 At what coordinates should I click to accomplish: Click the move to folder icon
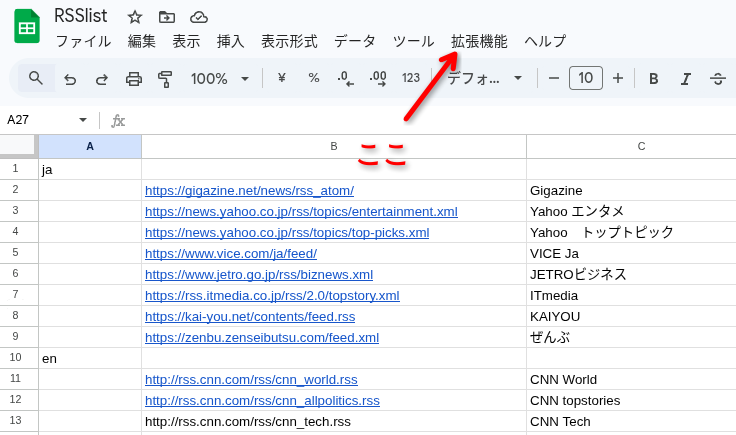167,17
